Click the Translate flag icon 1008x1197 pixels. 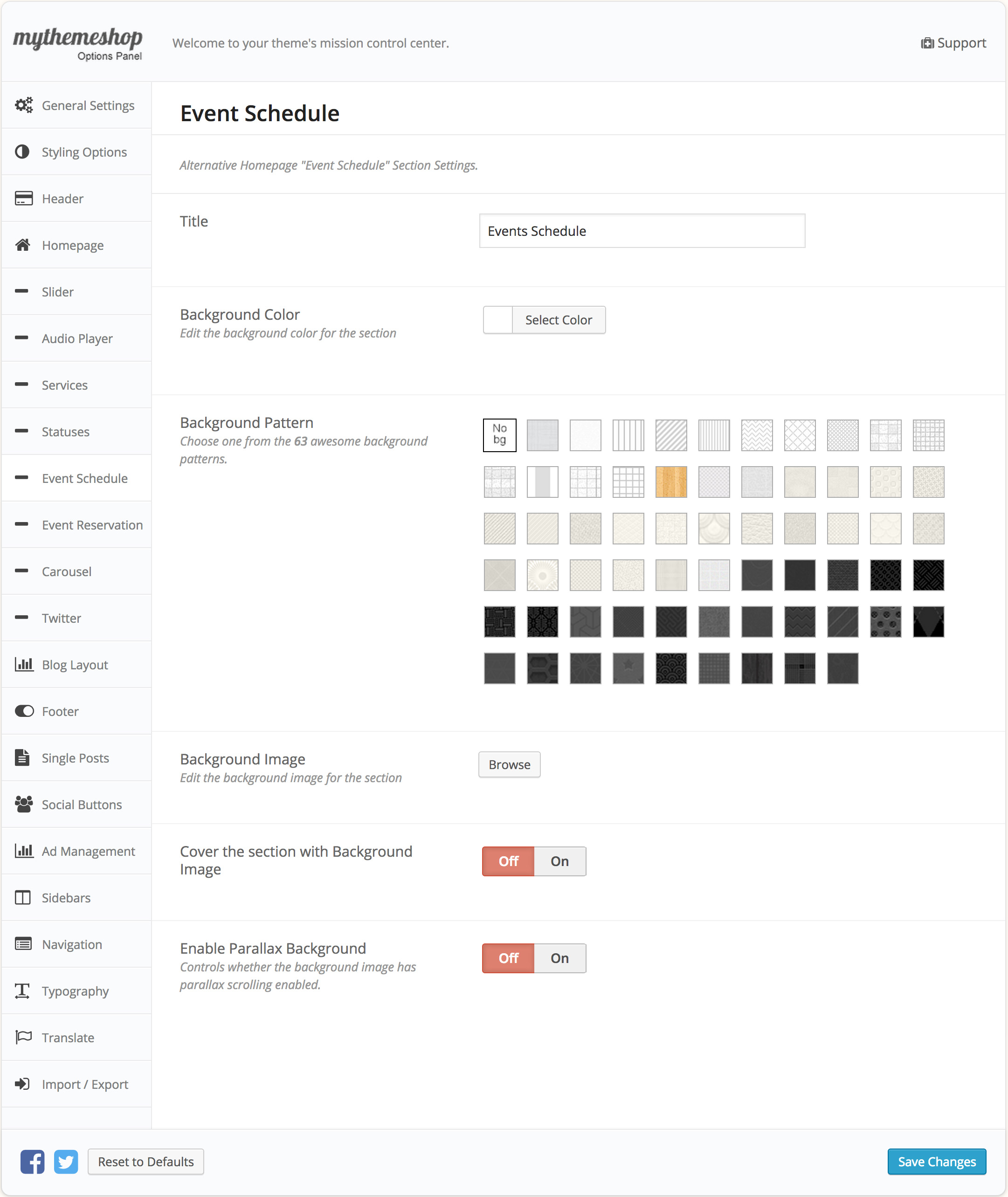click(23, 1037)
